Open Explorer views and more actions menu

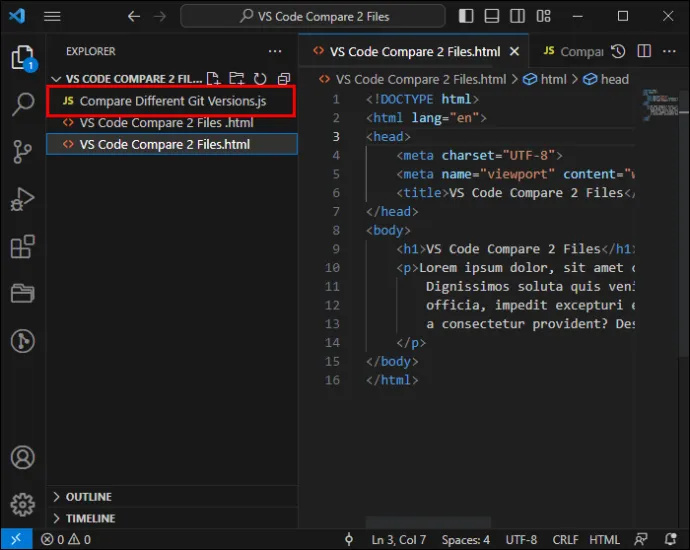coord(275,51)
